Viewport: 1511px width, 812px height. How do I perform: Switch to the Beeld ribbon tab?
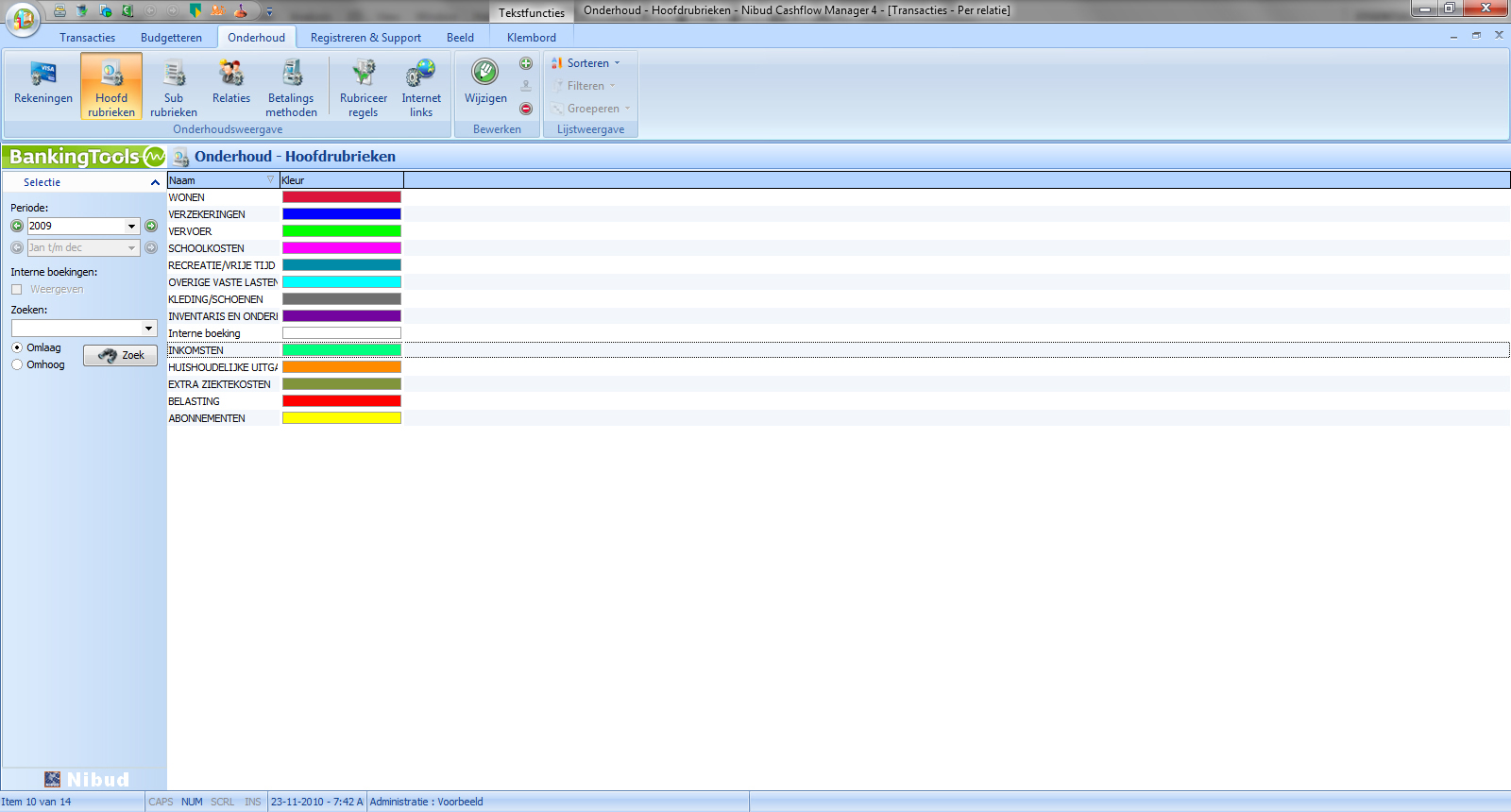pyautogui.click(x=460, y=38)
